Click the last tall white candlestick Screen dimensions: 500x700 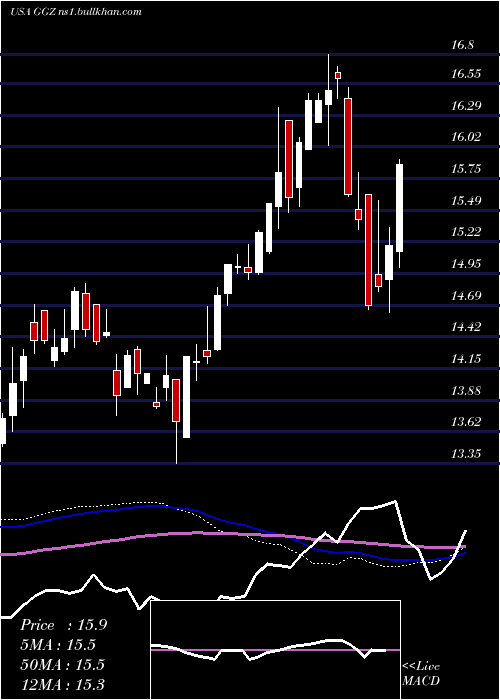pyautogui.click(x=399, y=208)
